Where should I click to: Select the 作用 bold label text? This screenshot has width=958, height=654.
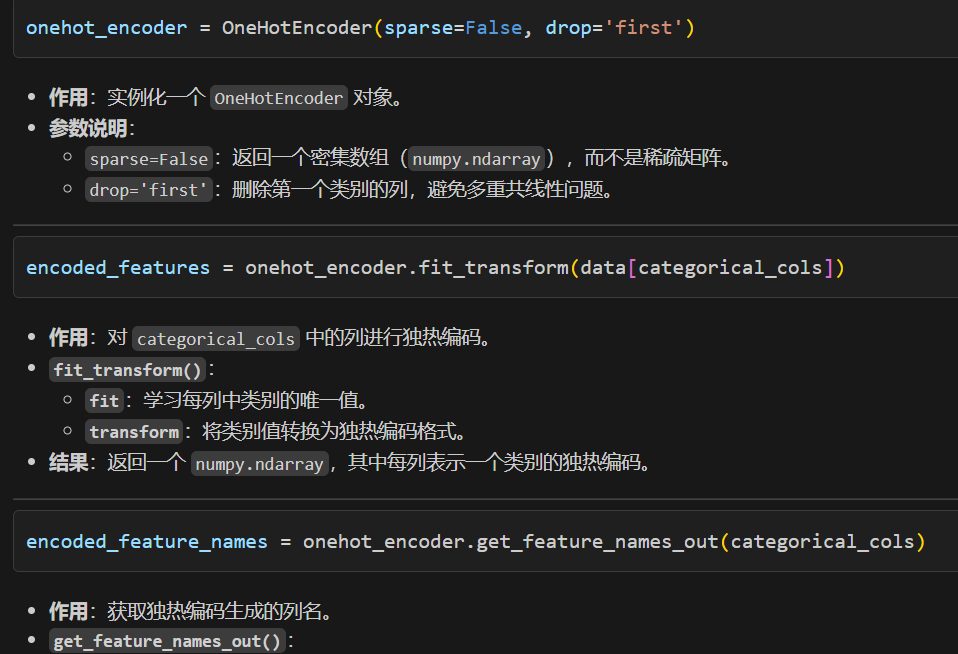[x=68, y=612]
